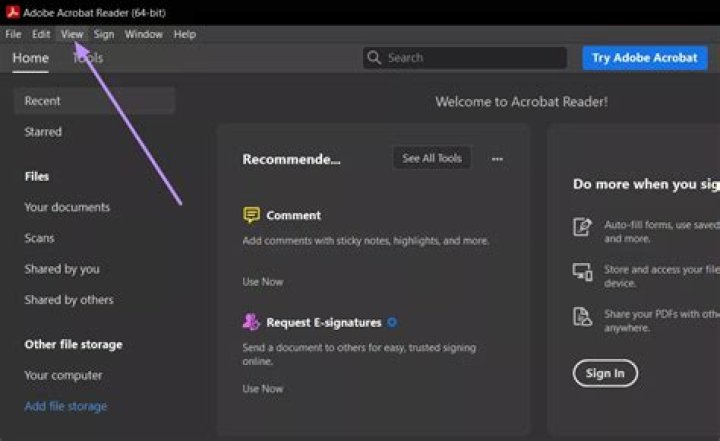This screenshot has height=441, width=720.
Task: Click the yellow Comment tool icon
Action: [251, 215]
